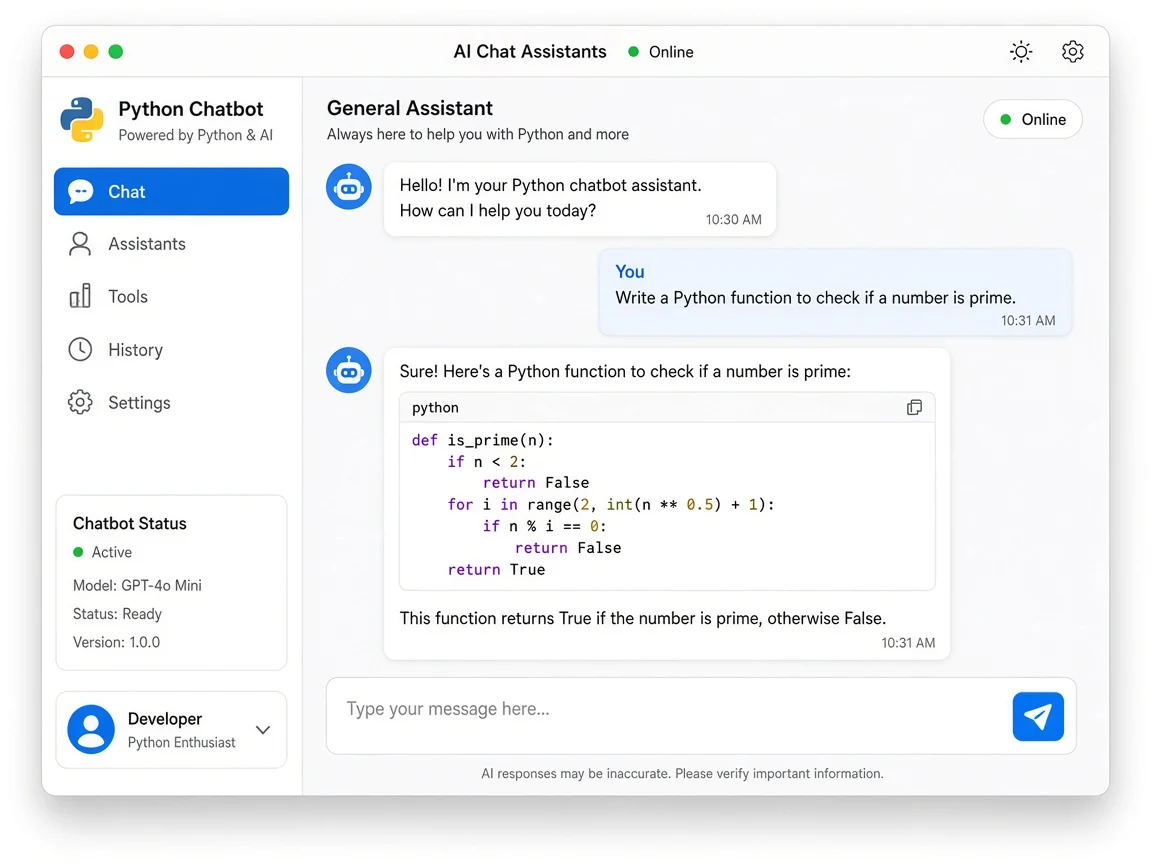Click the 'You' label in the user message
1152x864 pixels.
point(630,272)
